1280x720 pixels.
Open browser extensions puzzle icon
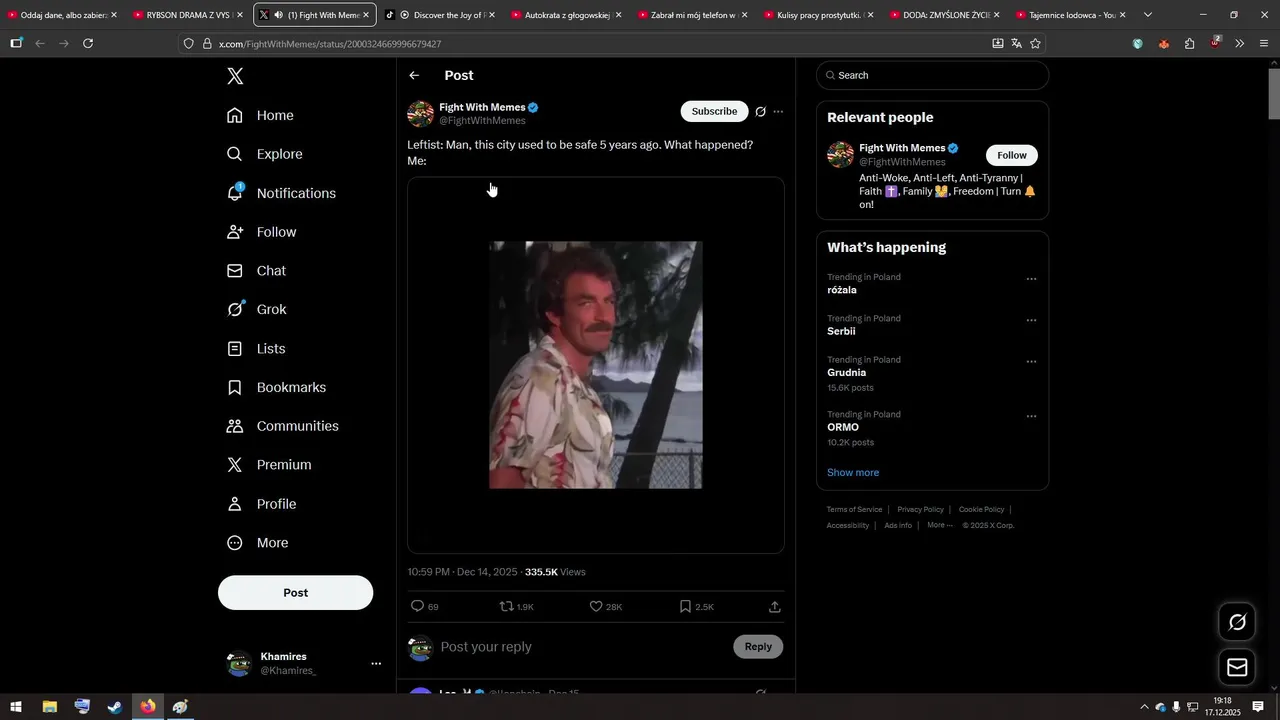[x=1189, y=44]
